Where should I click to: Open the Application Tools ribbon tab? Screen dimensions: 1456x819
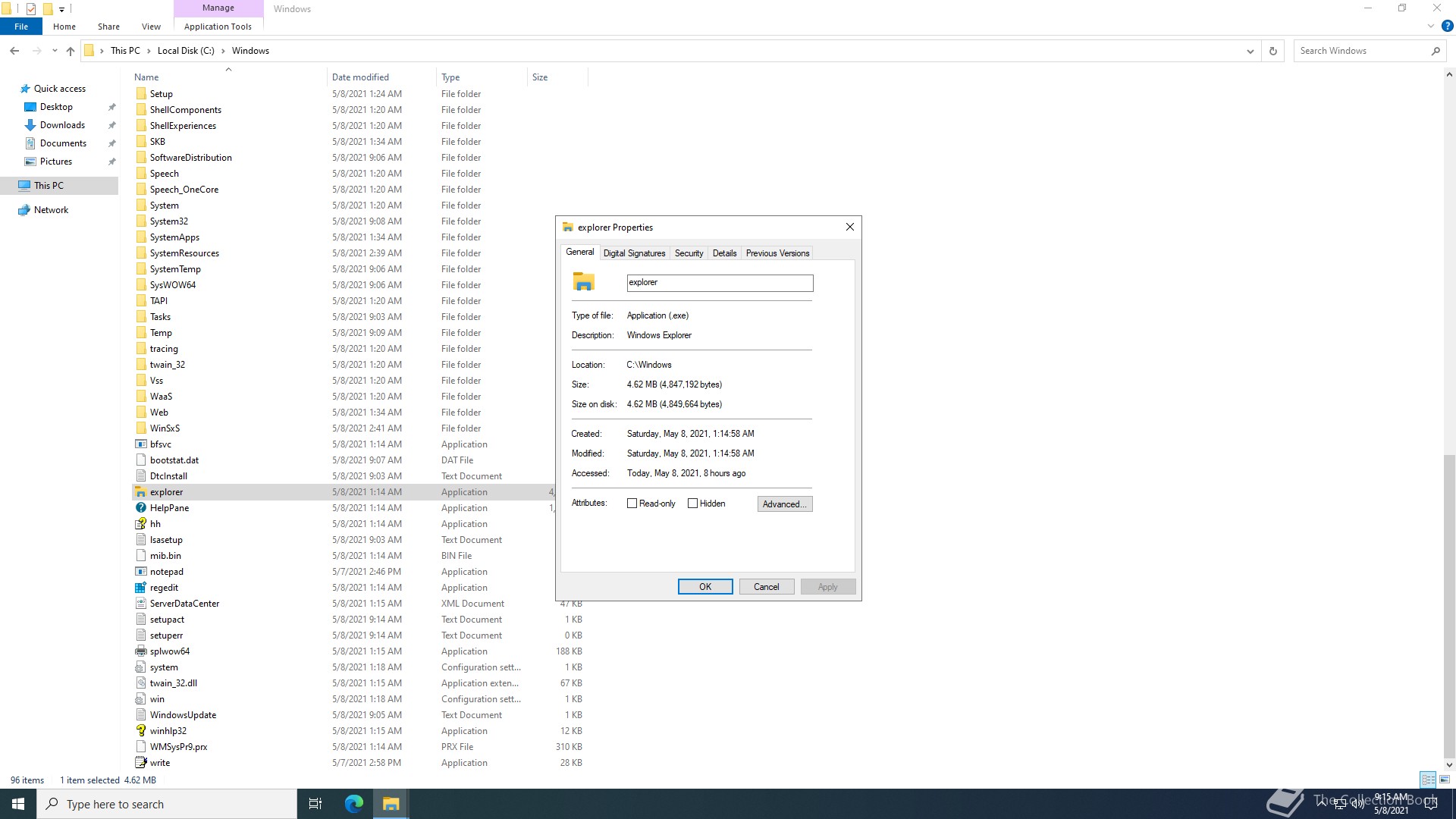218,27
